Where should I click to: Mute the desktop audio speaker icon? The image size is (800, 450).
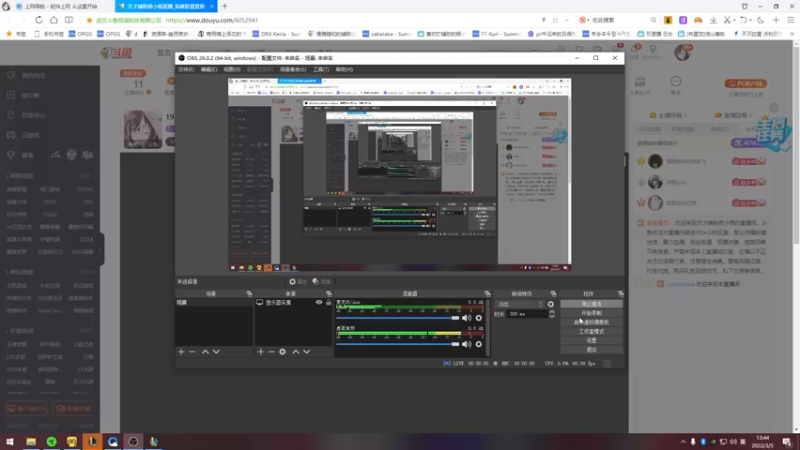pyautogui.click(x=466, y=344)
